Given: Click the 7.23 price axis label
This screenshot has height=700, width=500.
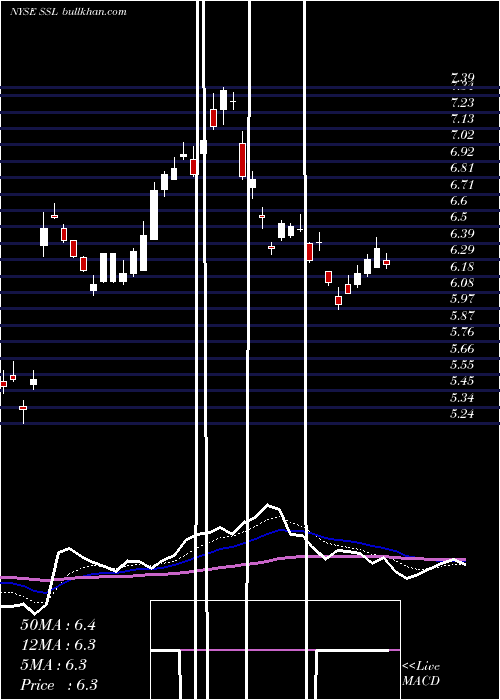Looking at the screenshot, I should coord(462,103).
